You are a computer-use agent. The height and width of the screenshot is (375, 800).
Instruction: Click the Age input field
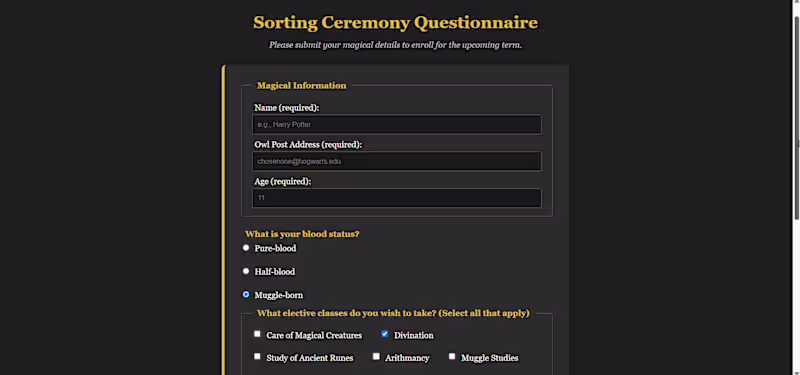pyautogui.click(x=396, y=198)
